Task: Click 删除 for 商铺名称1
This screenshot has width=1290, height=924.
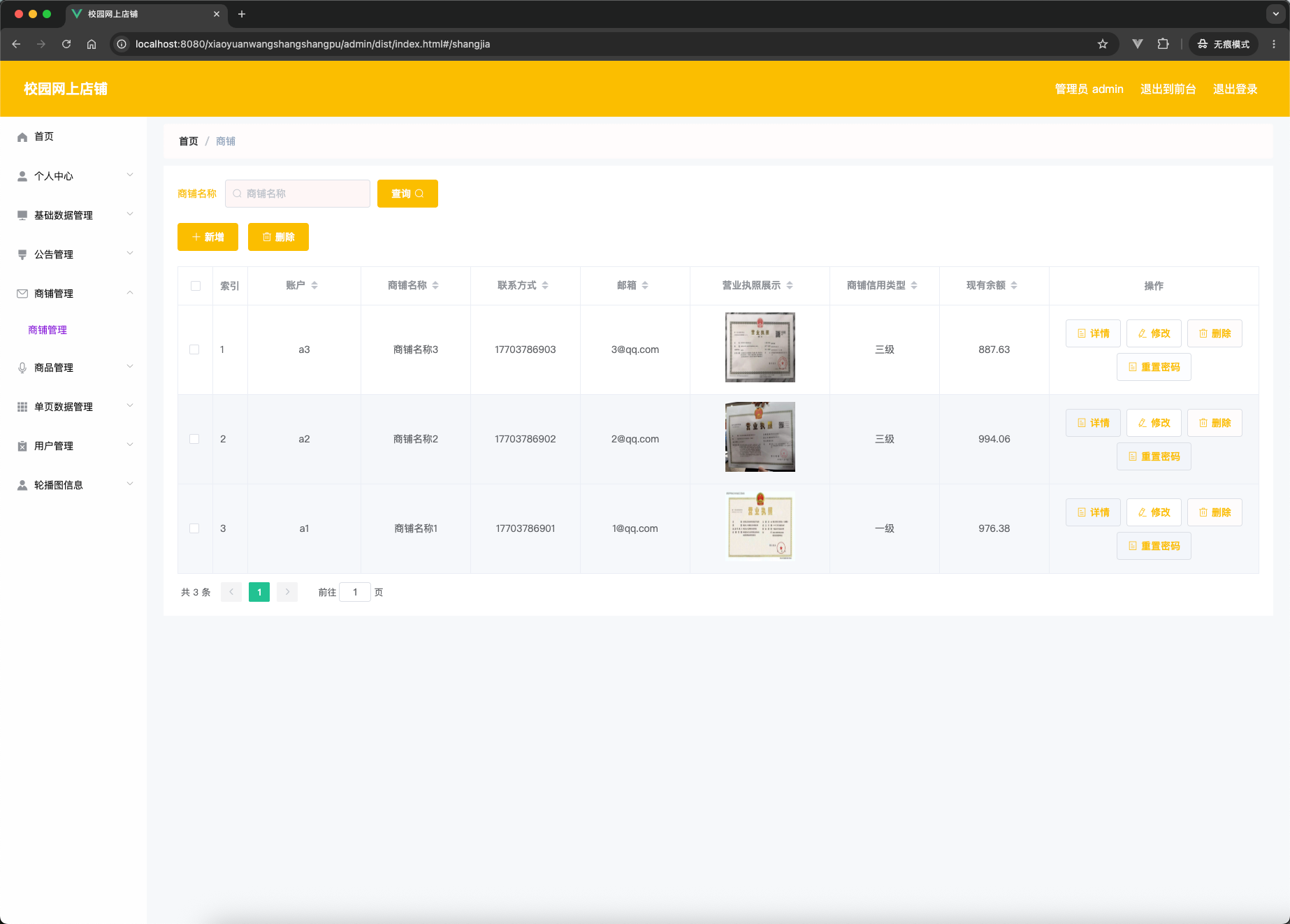Action: click(x=1215, y=512)
